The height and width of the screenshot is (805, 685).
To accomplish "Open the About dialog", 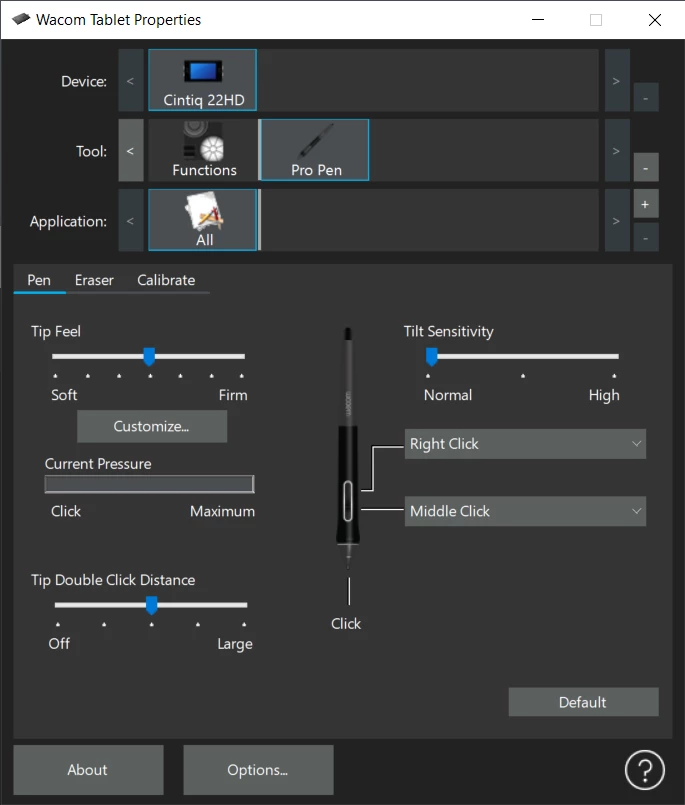I will tap(88, 770).
